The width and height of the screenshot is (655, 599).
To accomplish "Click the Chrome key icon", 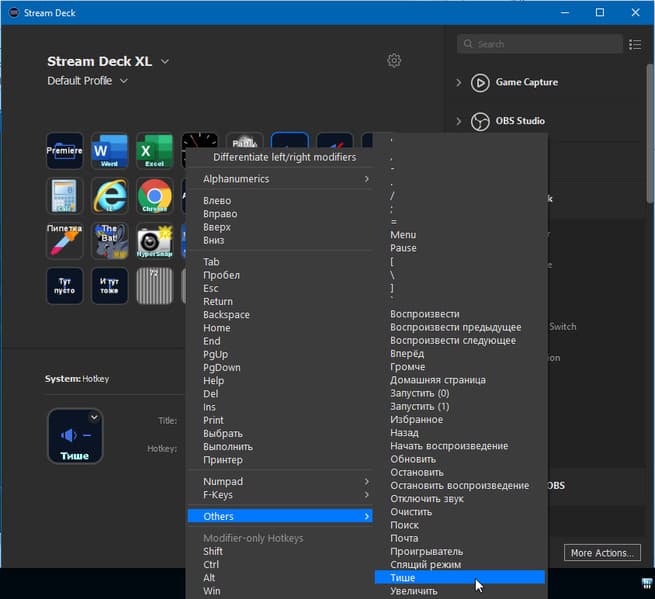I will point(155,196).
